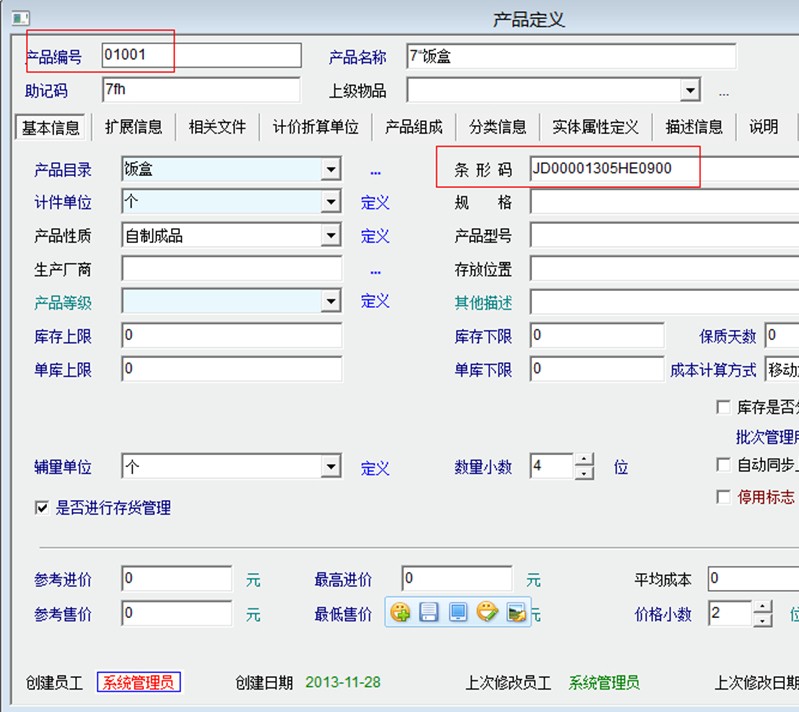Screen dimensions: 799x712
Task: Switch to the 扩展信息 tab
Action: tap(133, 127)
